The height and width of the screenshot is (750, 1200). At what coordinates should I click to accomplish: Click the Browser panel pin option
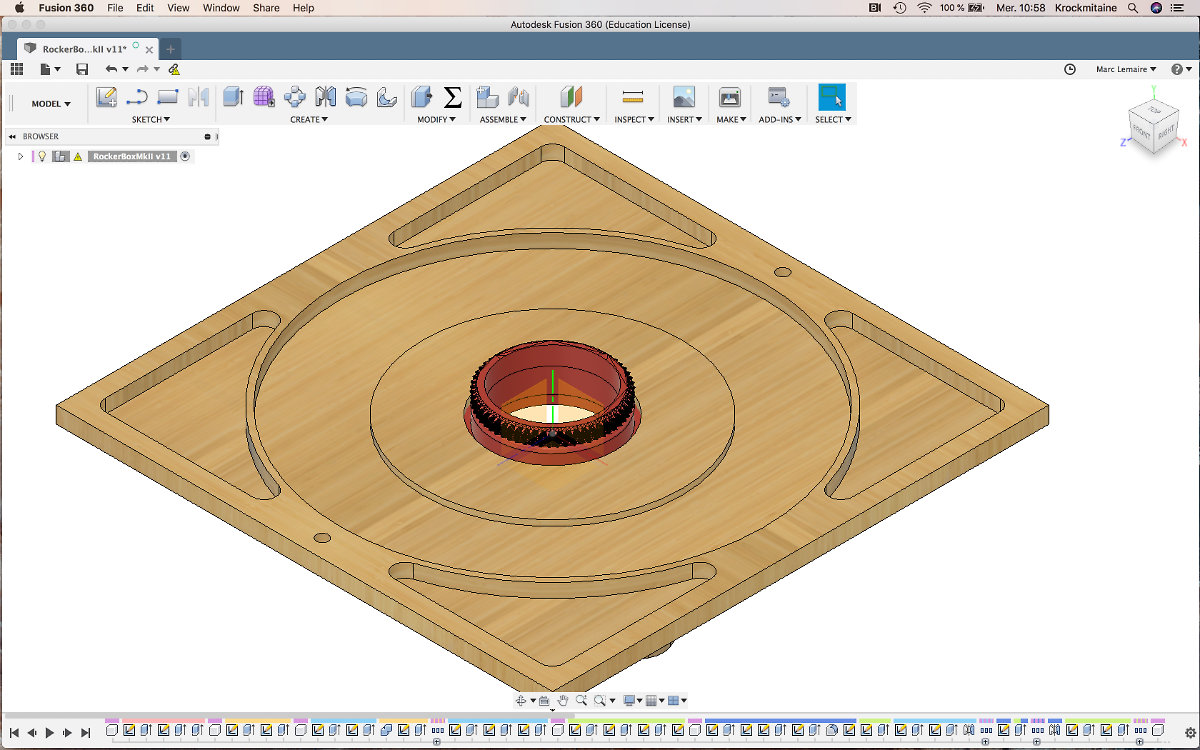pos(207,136)
